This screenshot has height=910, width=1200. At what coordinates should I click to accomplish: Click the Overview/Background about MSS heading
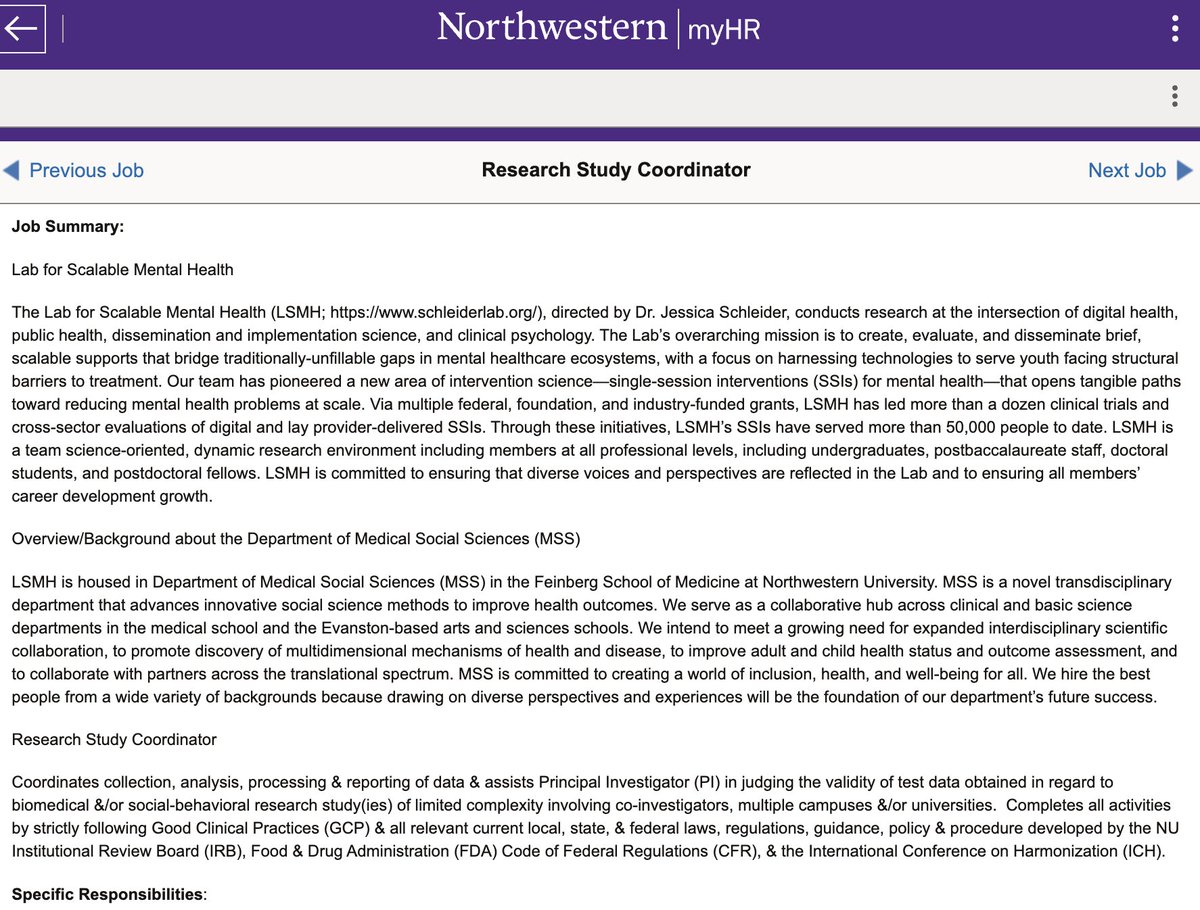296,538
